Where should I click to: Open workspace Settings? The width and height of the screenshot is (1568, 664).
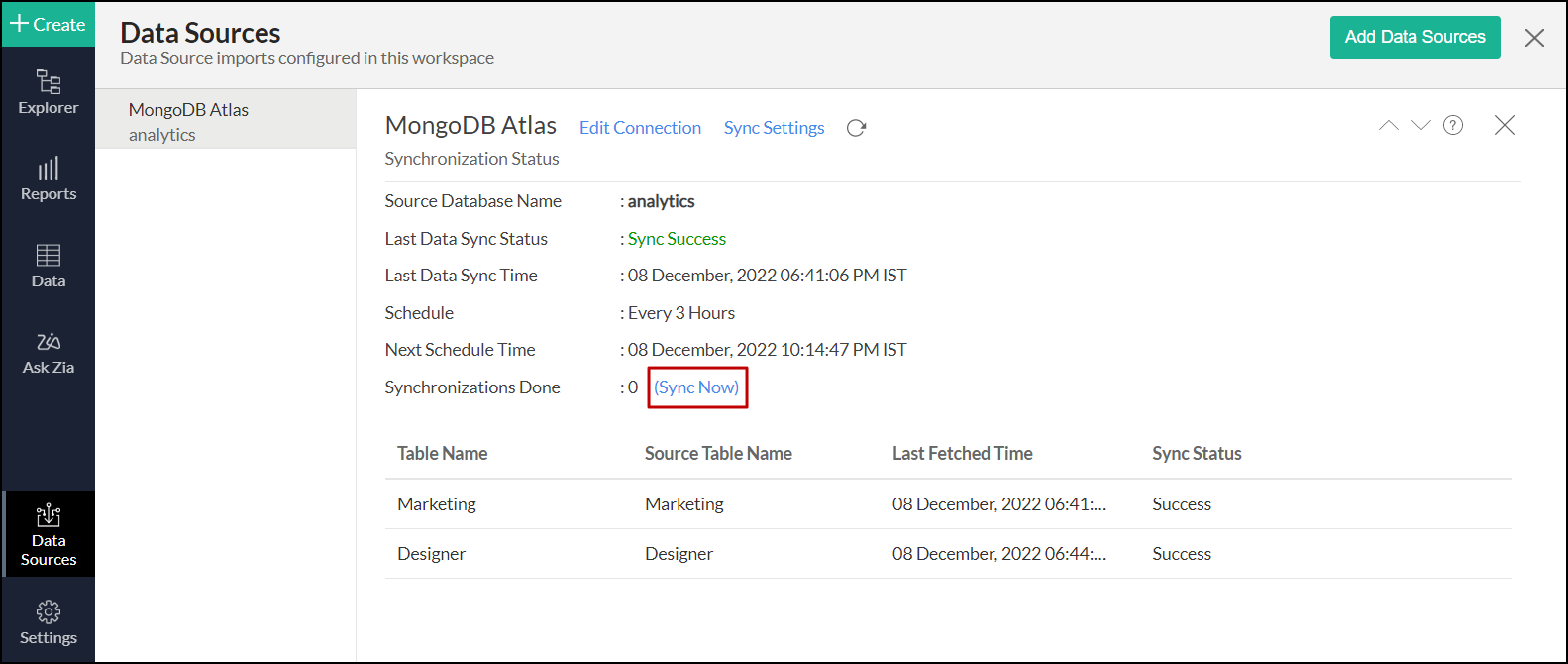point(48,622)
